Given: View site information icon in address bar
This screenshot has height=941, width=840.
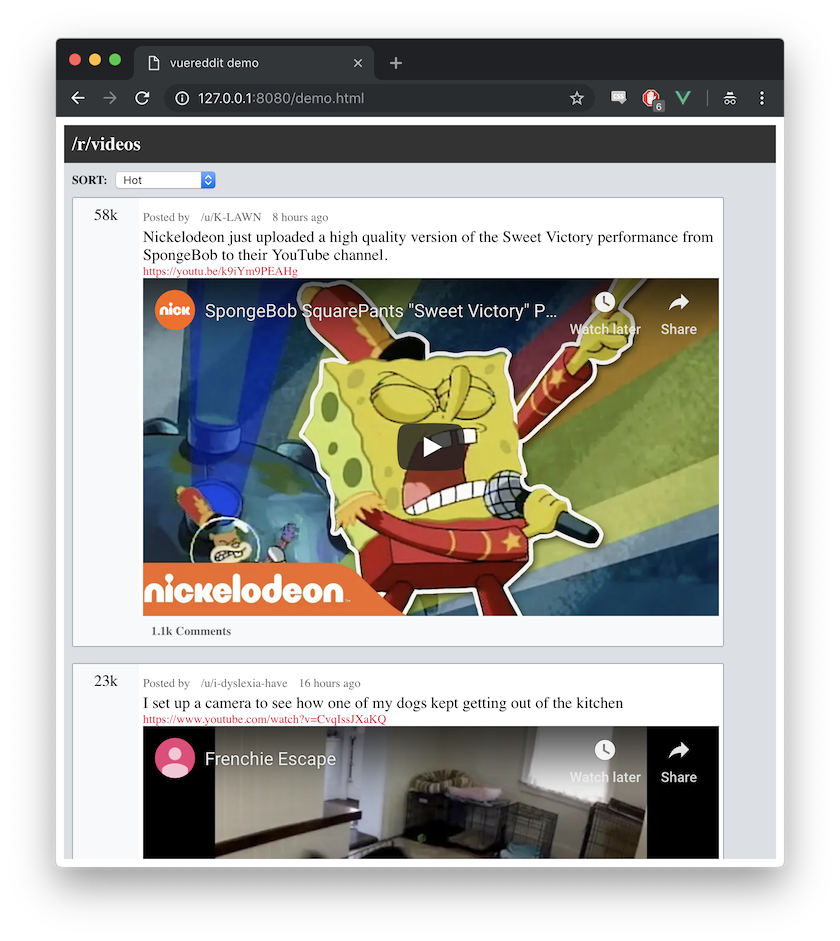Looking at the screenshot, I should coord(182,98).
